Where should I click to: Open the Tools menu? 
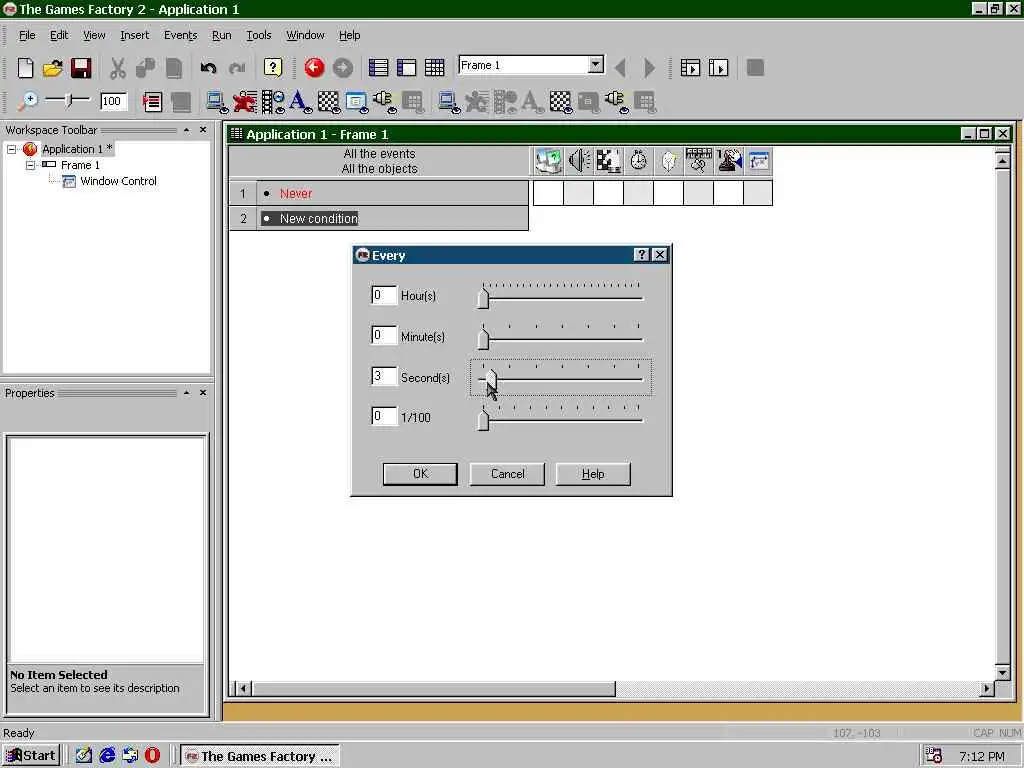pos(259,35)
